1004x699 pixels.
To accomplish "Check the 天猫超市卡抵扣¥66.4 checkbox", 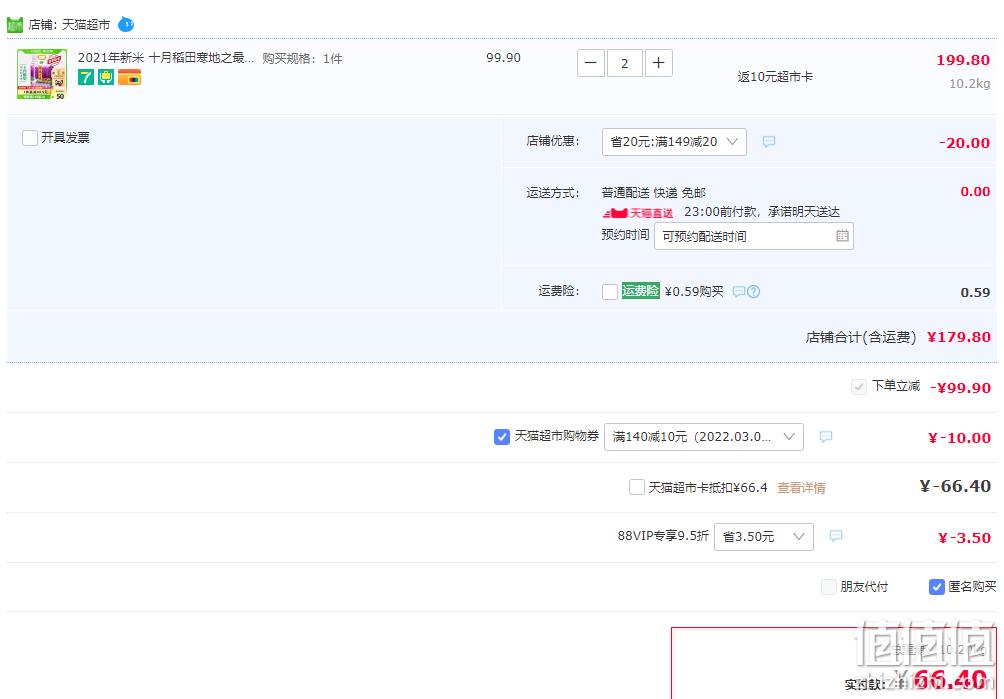I will click(x=636, y=487).
